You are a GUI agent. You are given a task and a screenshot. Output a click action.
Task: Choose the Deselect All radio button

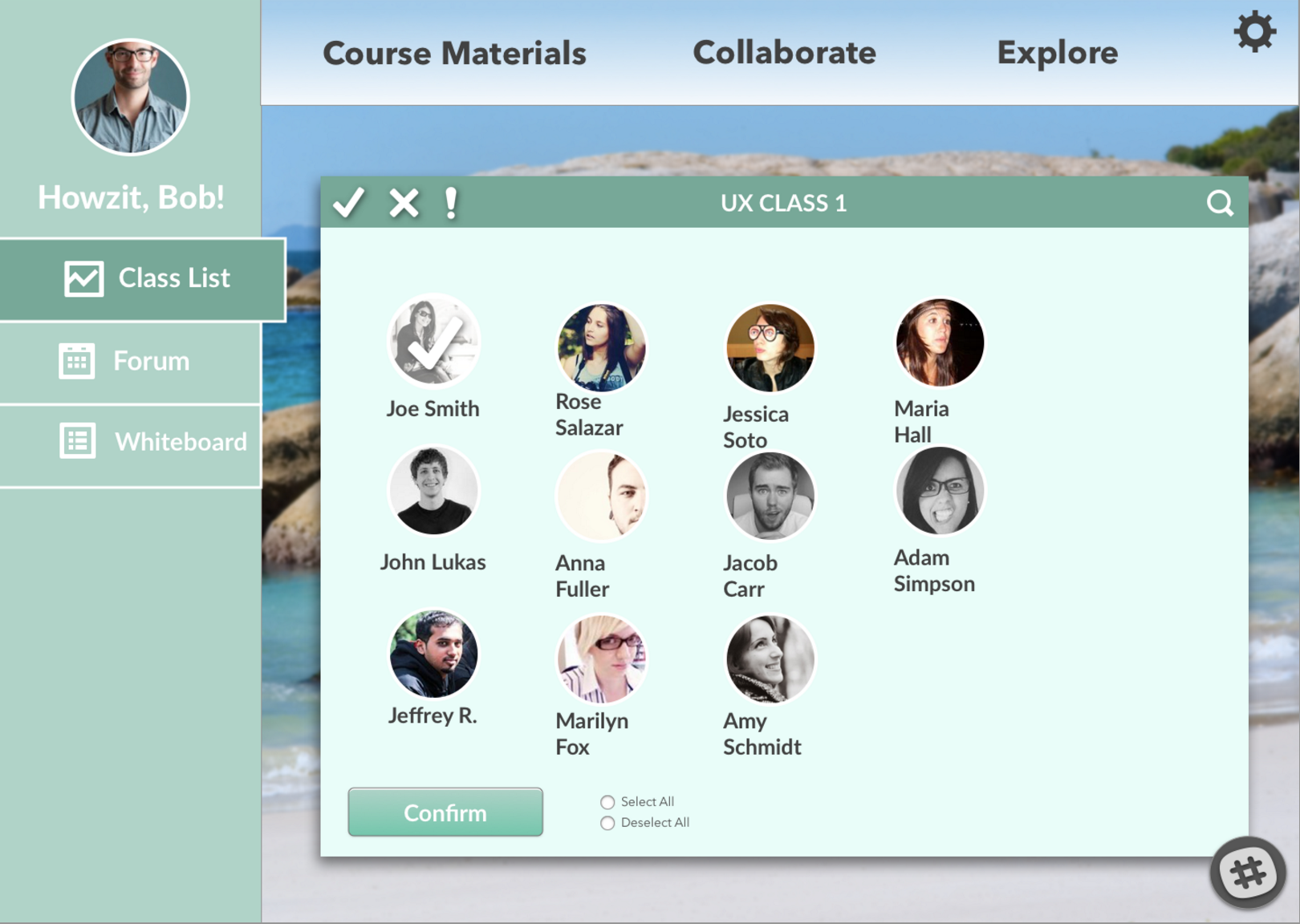click(607, 823)
